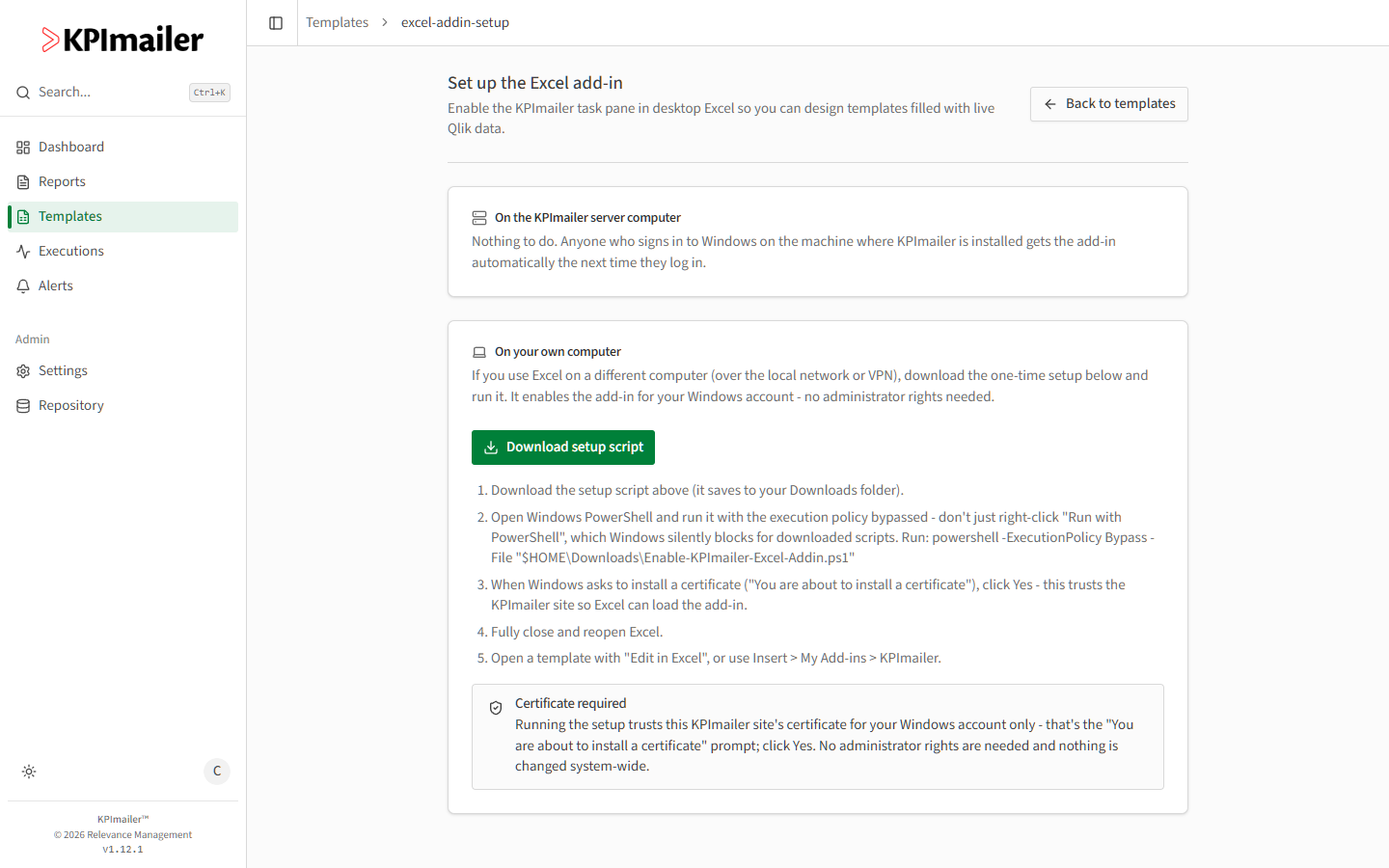Open Repository under Admin
The height and width of the screenshot is (868, 1389).
pyautogui.click(x=123, y=406)
